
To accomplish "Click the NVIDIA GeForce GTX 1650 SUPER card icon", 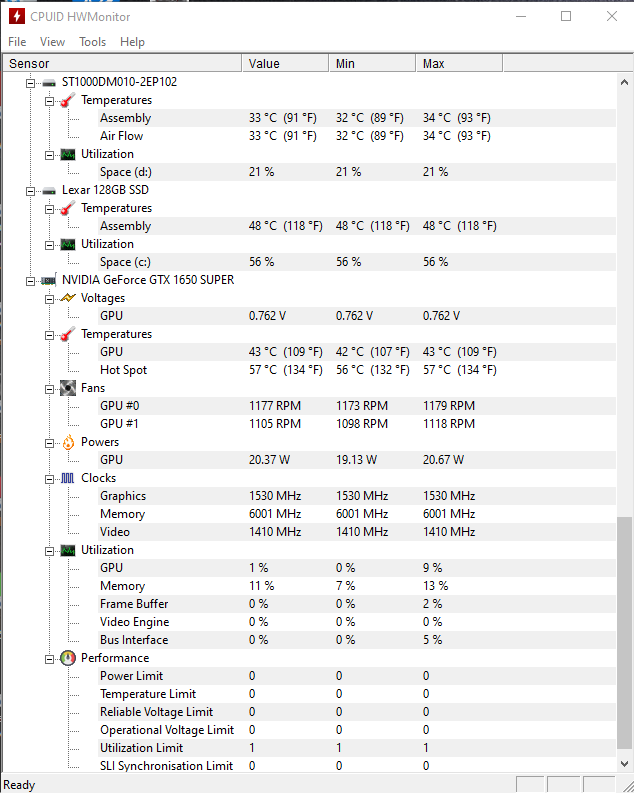I will tap(49, 280).
